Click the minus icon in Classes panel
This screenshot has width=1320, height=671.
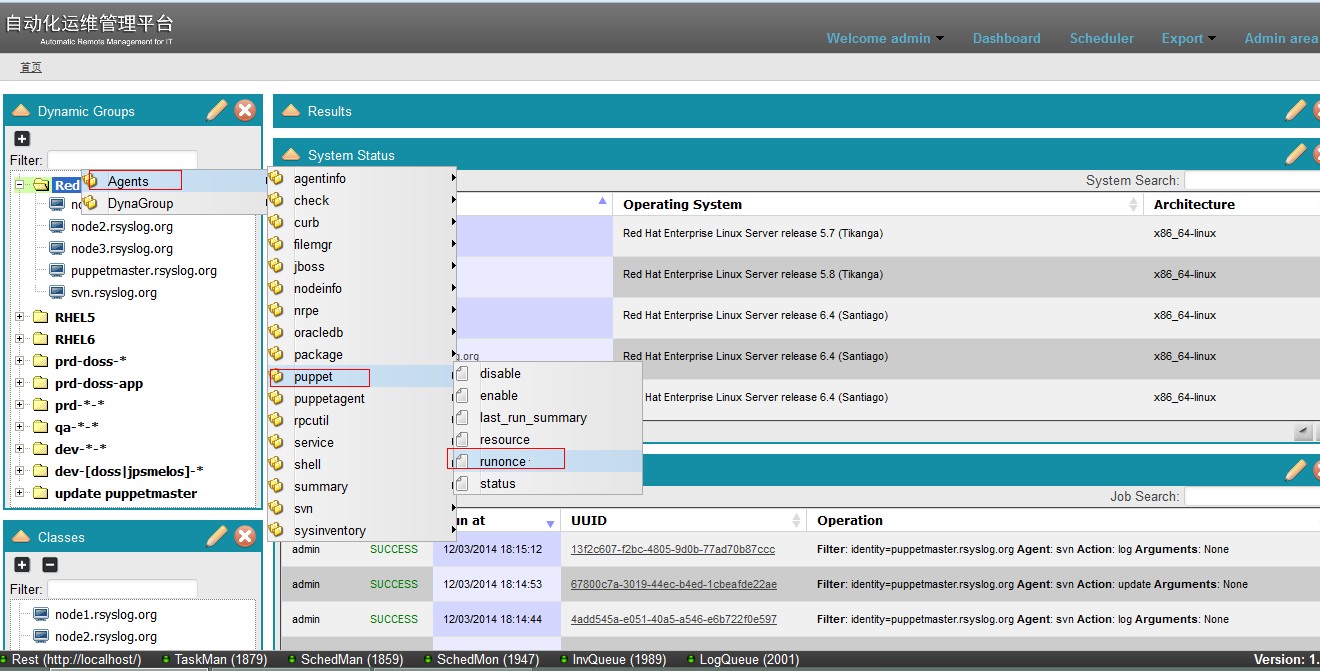(x=50, y=565)
